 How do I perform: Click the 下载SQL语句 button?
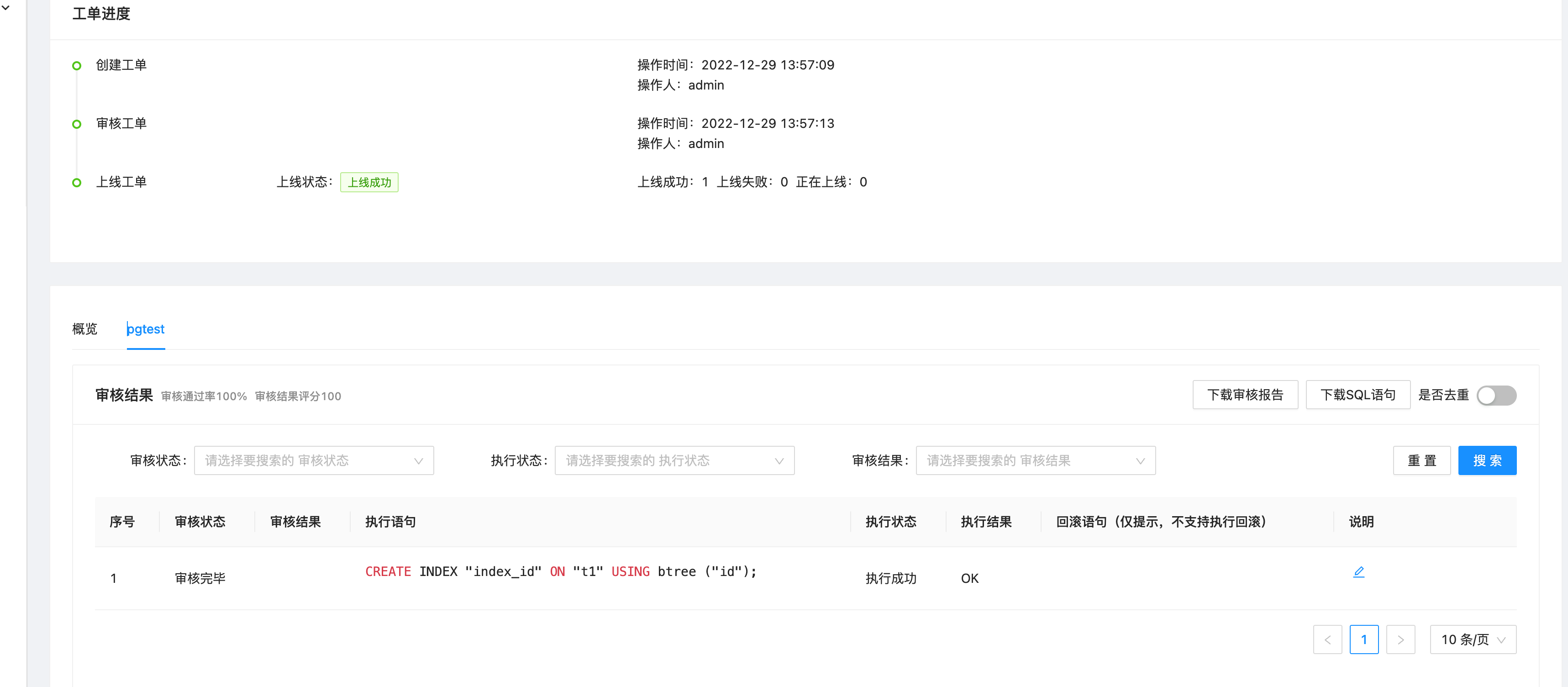click(x=1358, y=395)
